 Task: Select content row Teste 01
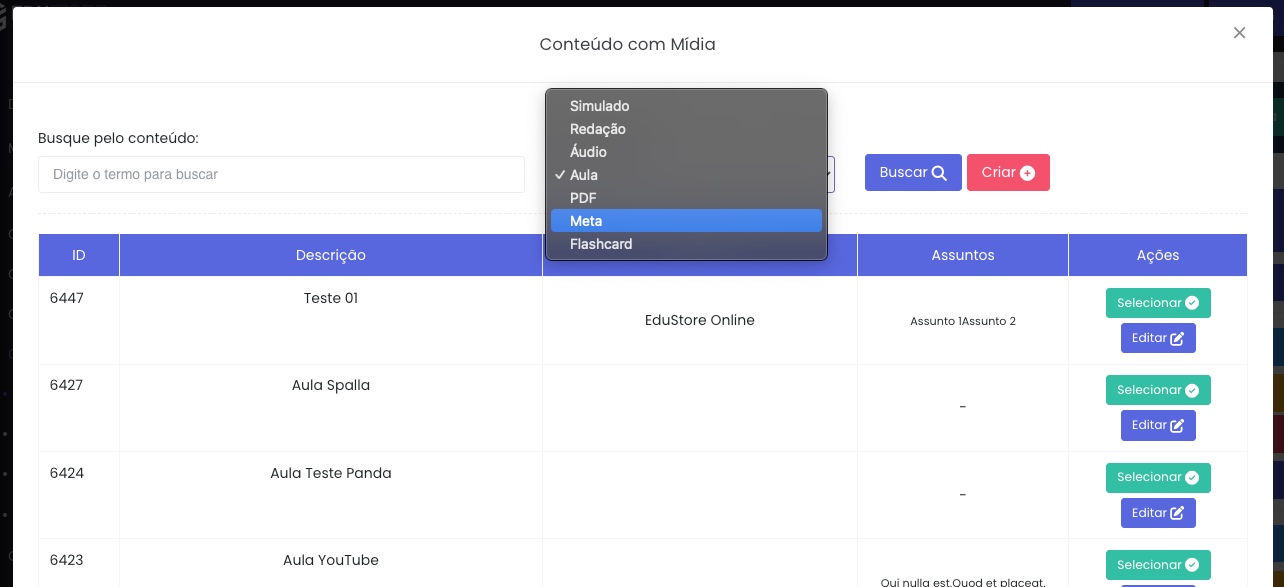coord(1158,303)
